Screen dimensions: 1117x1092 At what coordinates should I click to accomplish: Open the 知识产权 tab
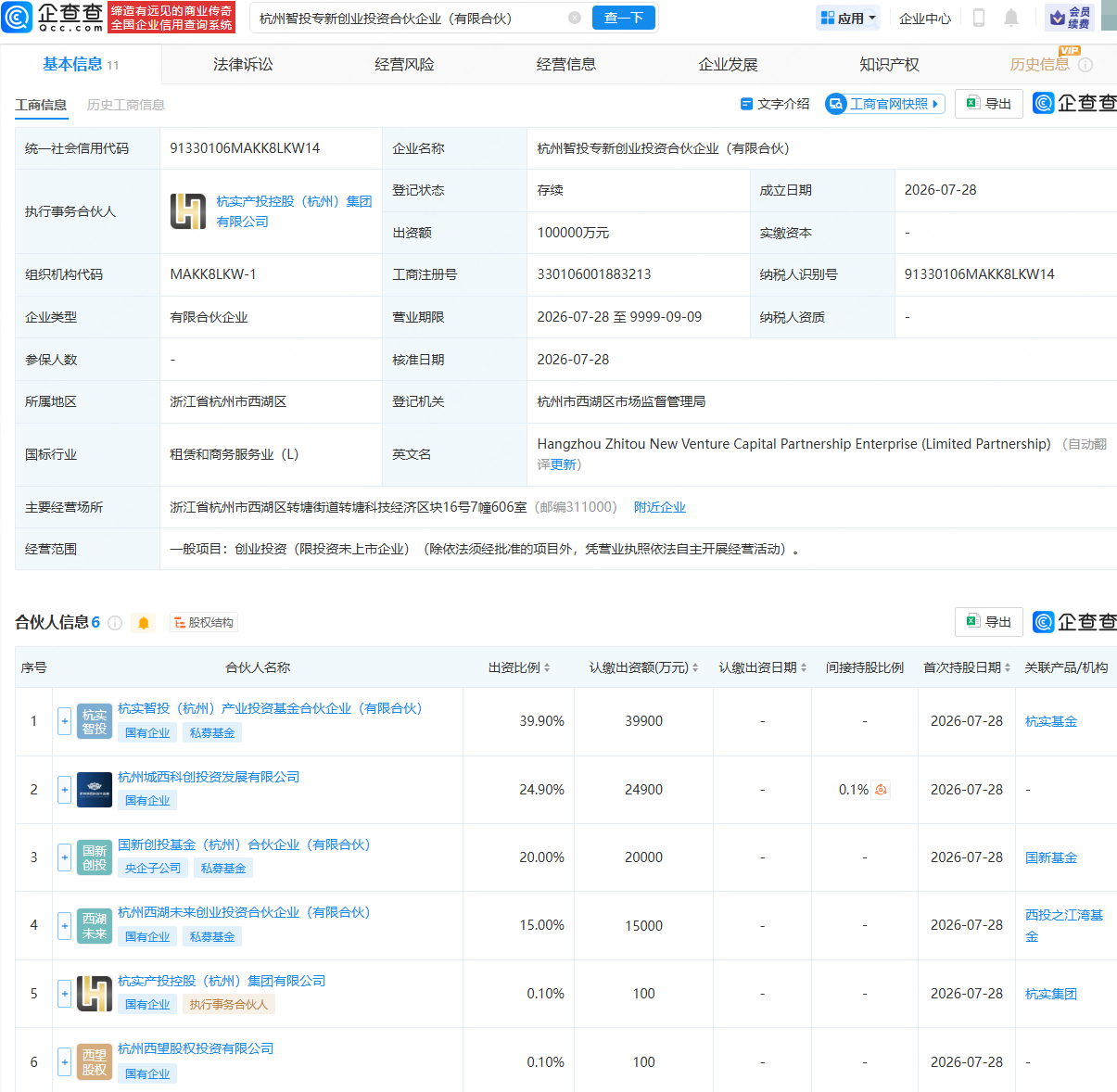889,65
